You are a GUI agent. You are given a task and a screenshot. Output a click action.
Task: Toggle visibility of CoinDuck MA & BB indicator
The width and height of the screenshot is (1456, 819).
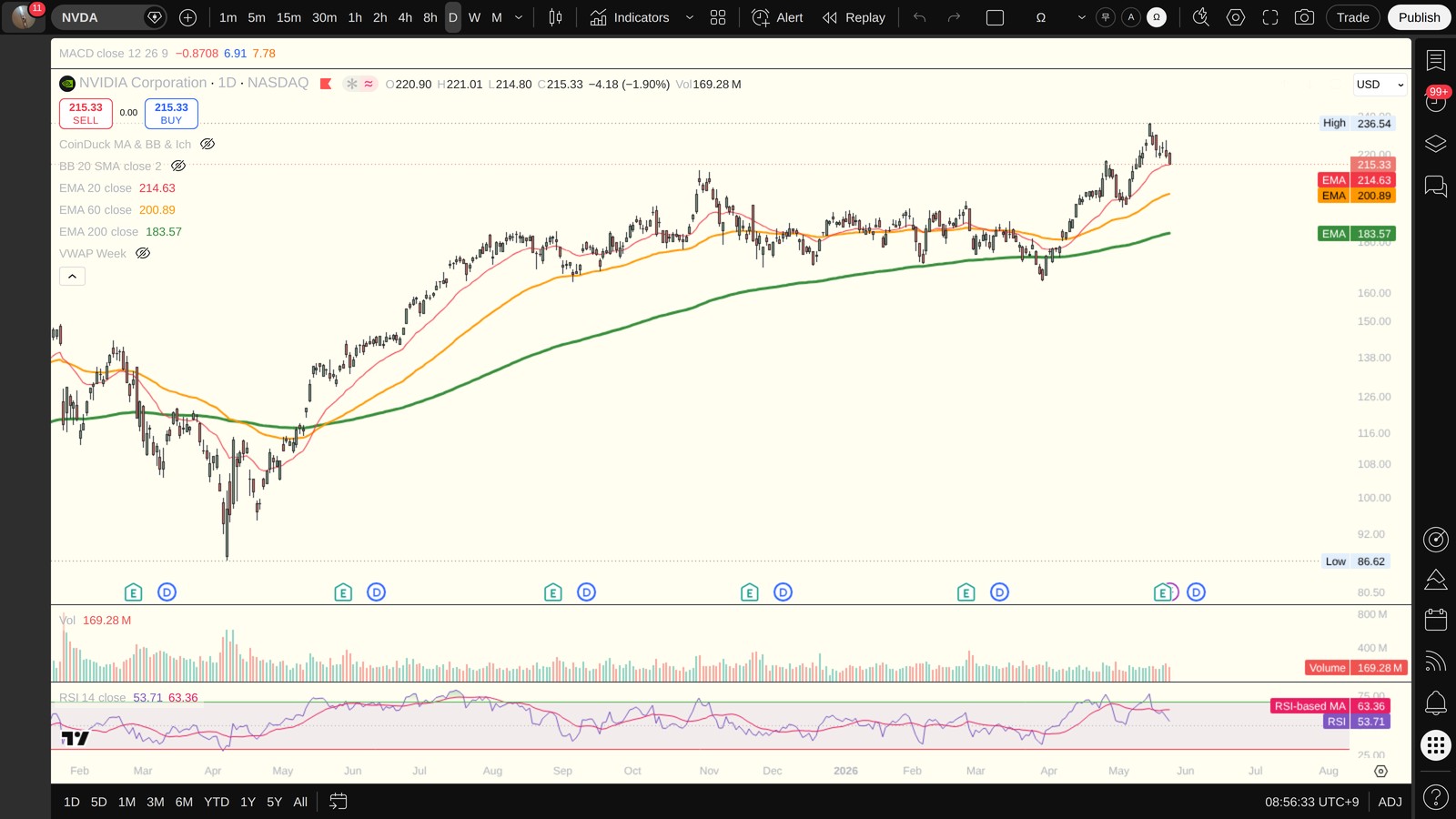click(x=207, y=144)
